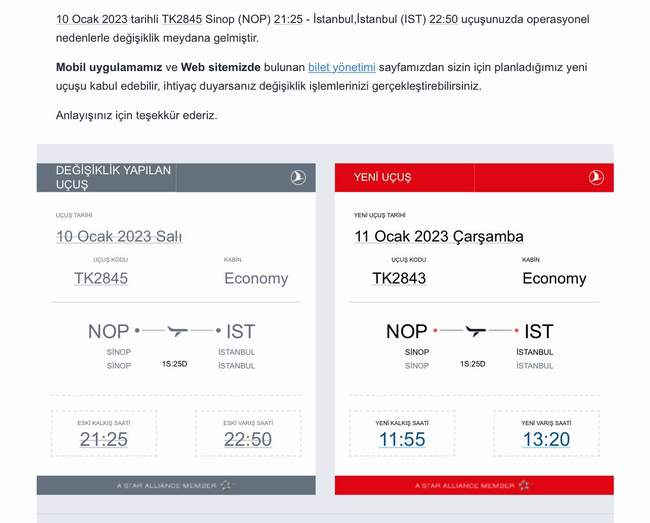Click old departure time 21:25

tap(104, 440)
